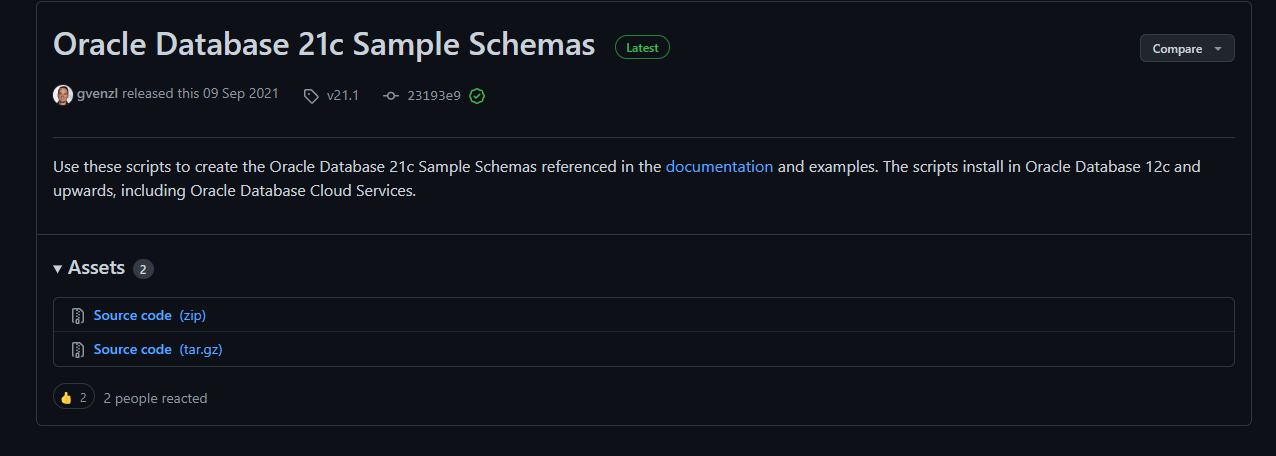Click the thumbs up emoji reaction
Viewport: 1276px width, 456px height.
(66, 398)
